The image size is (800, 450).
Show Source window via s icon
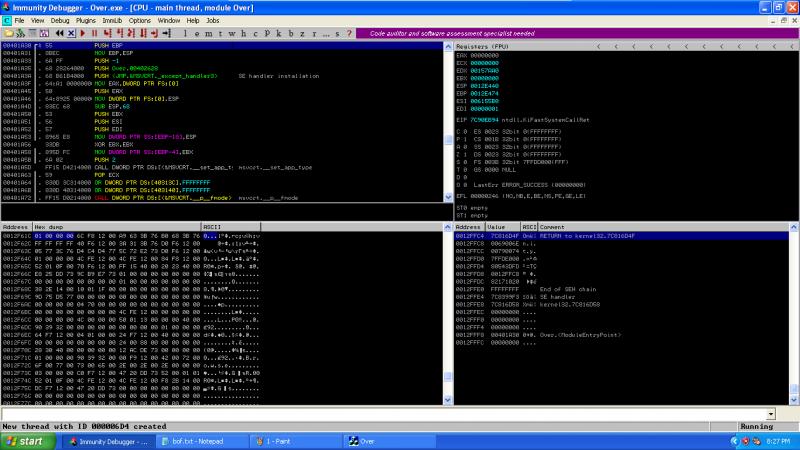pyautogui.click(x=337, y=33)
